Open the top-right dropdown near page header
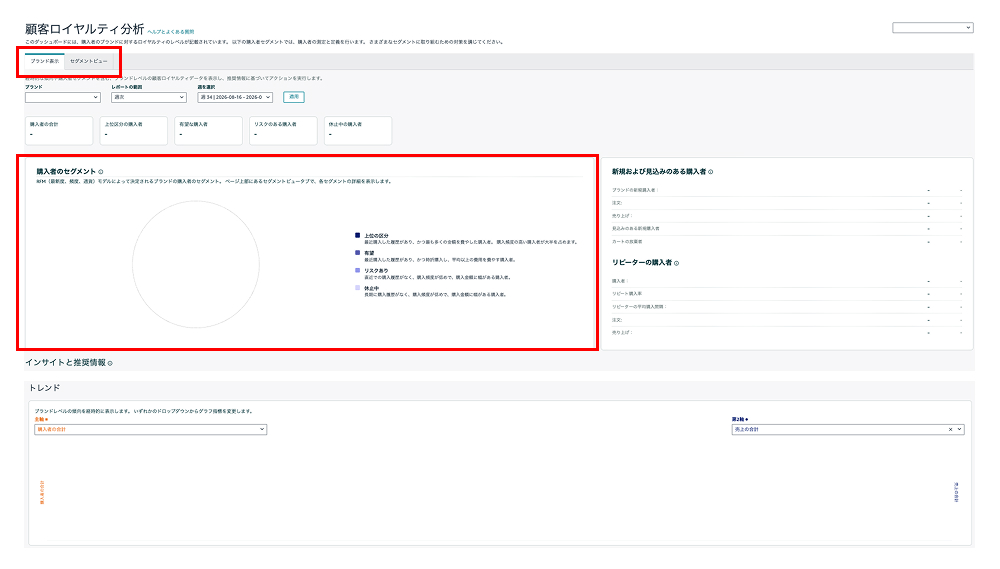This screenshot has height=569, width=1000. pyautogui.click(x=932, y=27)
